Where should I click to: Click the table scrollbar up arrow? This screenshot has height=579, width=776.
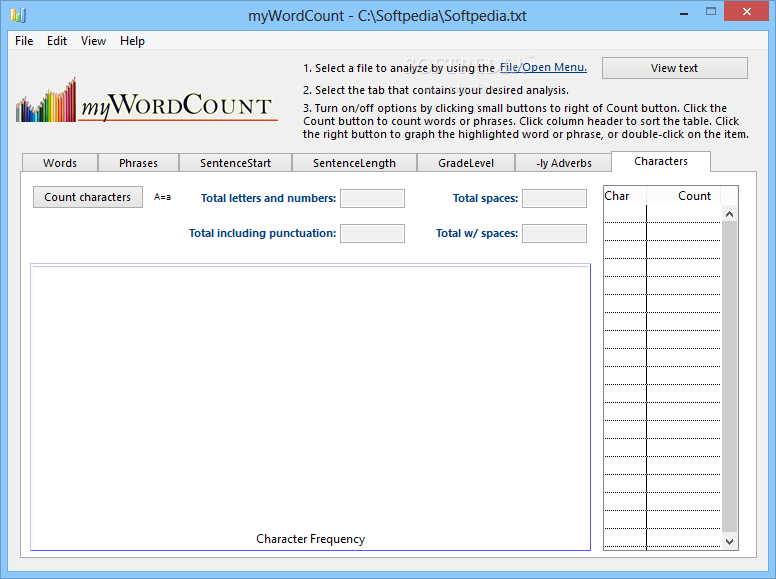click(729, 214)
